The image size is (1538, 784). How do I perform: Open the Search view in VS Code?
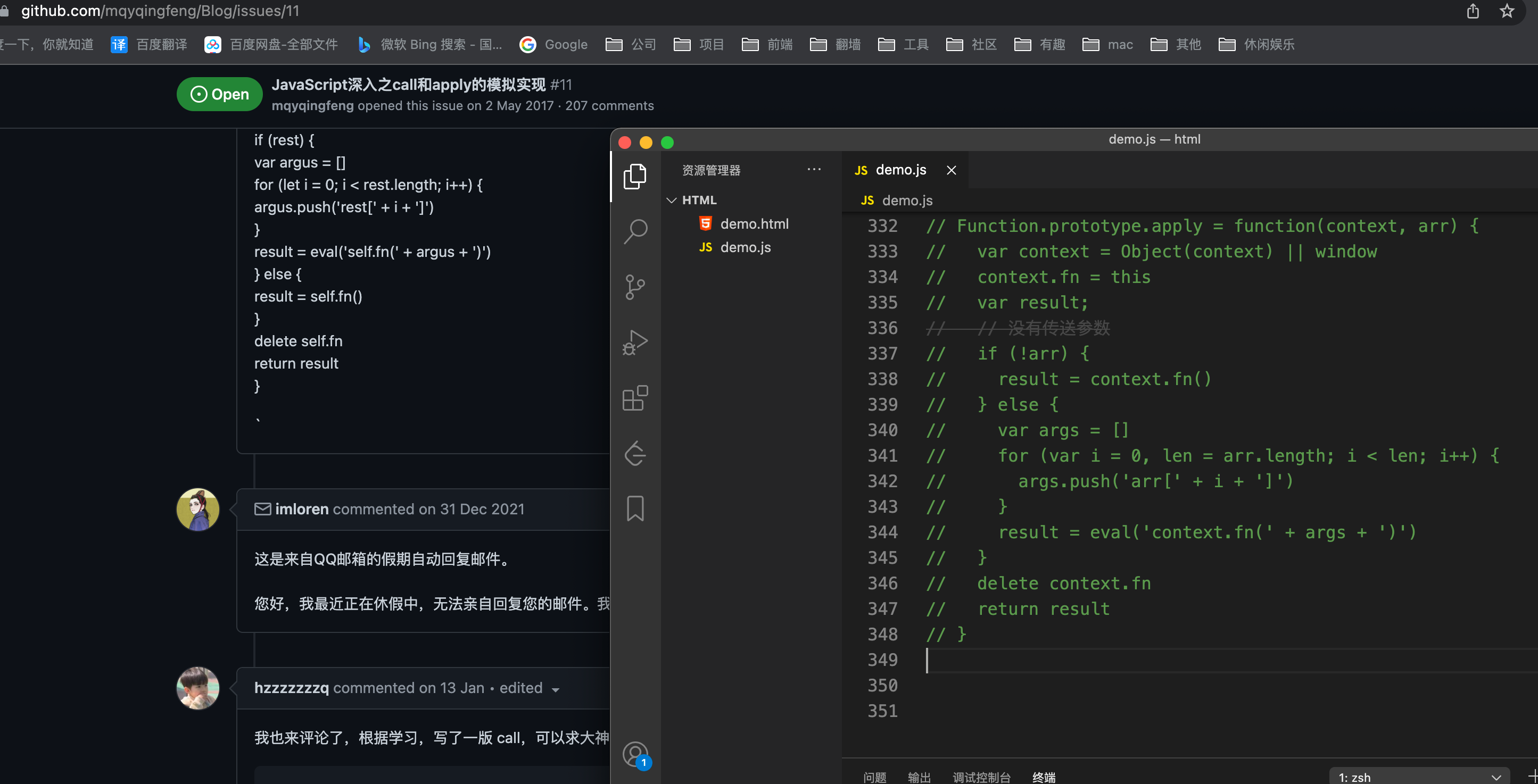point(635,231)
